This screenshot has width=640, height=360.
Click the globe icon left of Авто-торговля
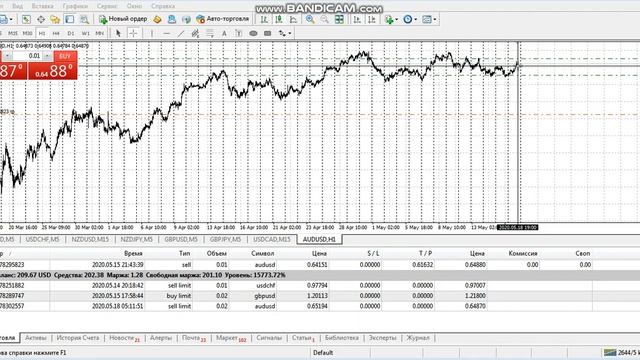pos(186,19)
